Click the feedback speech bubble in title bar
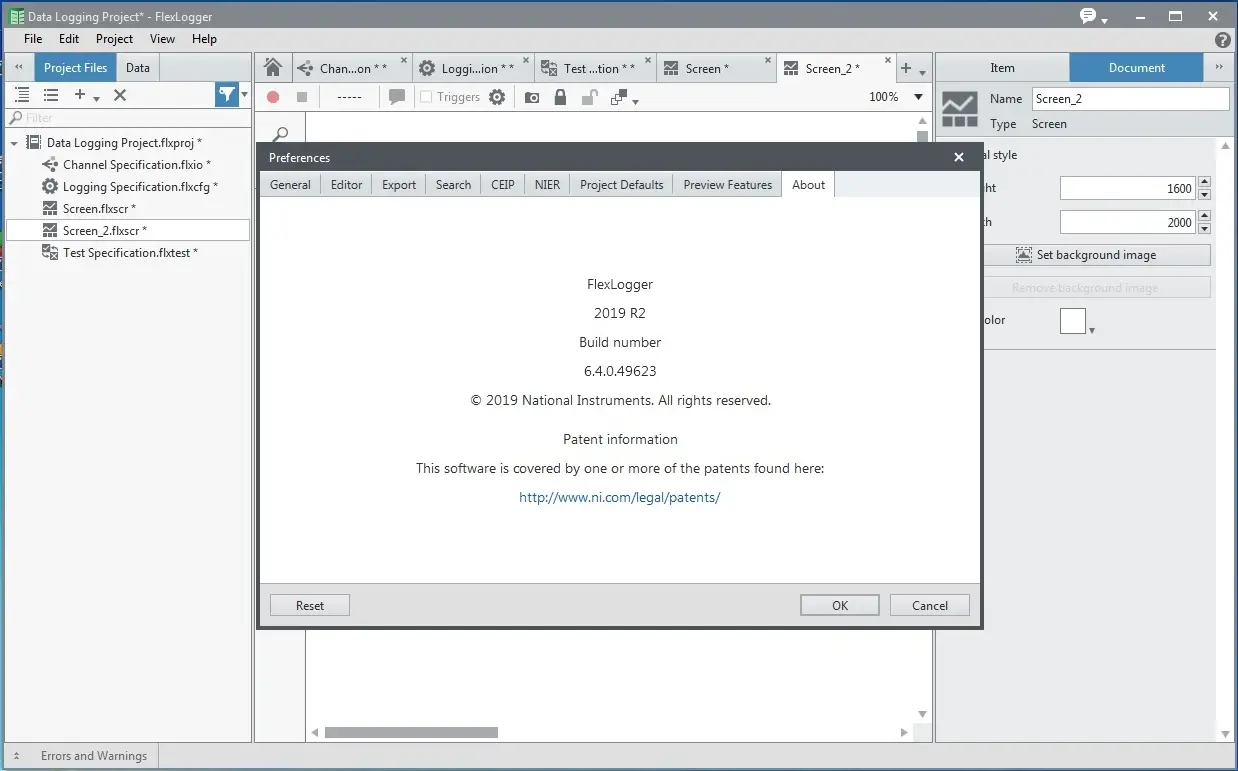 click(x=1088, y=16)
